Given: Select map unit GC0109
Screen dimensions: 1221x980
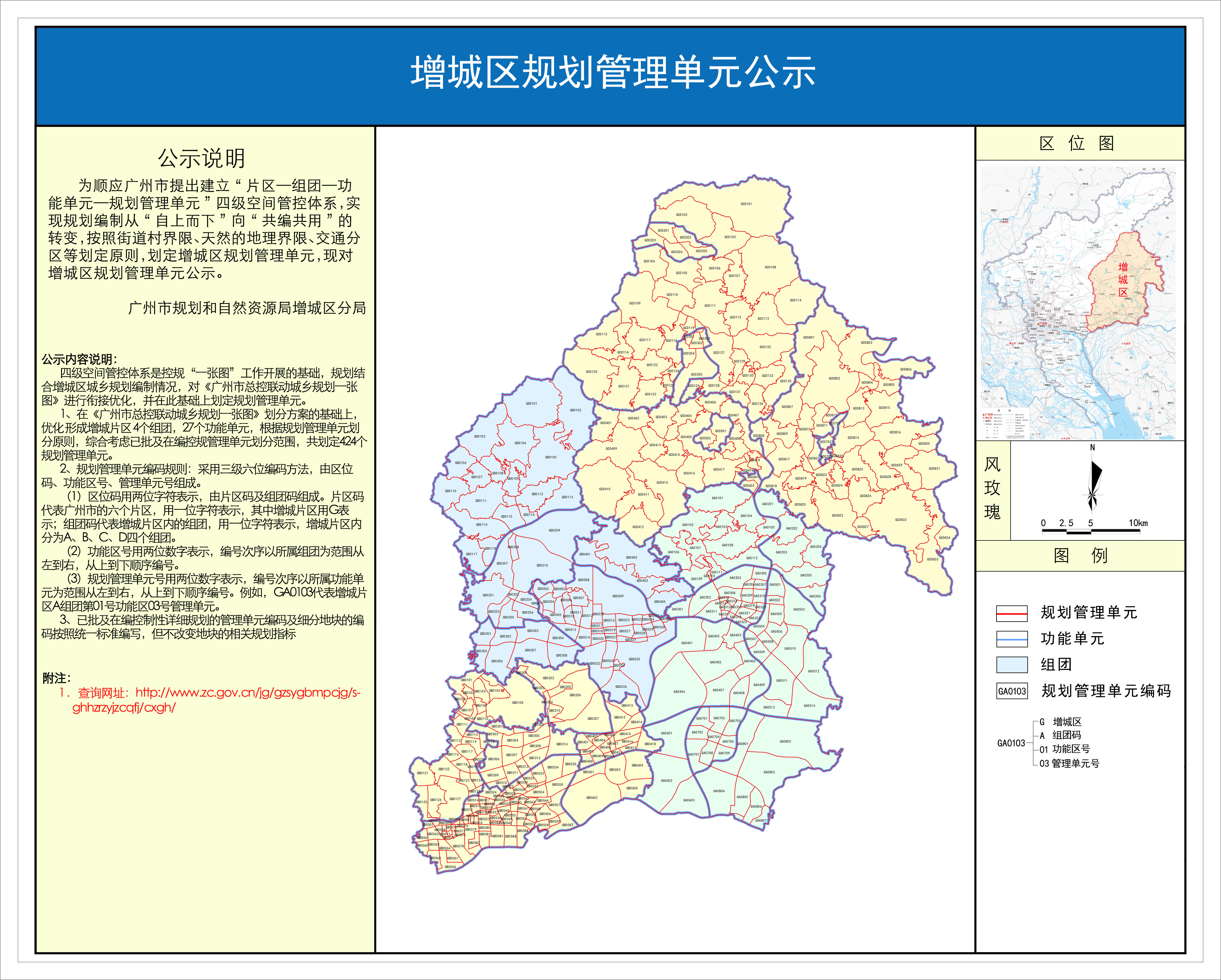Looking at the screenshot, I should (634, 303).
